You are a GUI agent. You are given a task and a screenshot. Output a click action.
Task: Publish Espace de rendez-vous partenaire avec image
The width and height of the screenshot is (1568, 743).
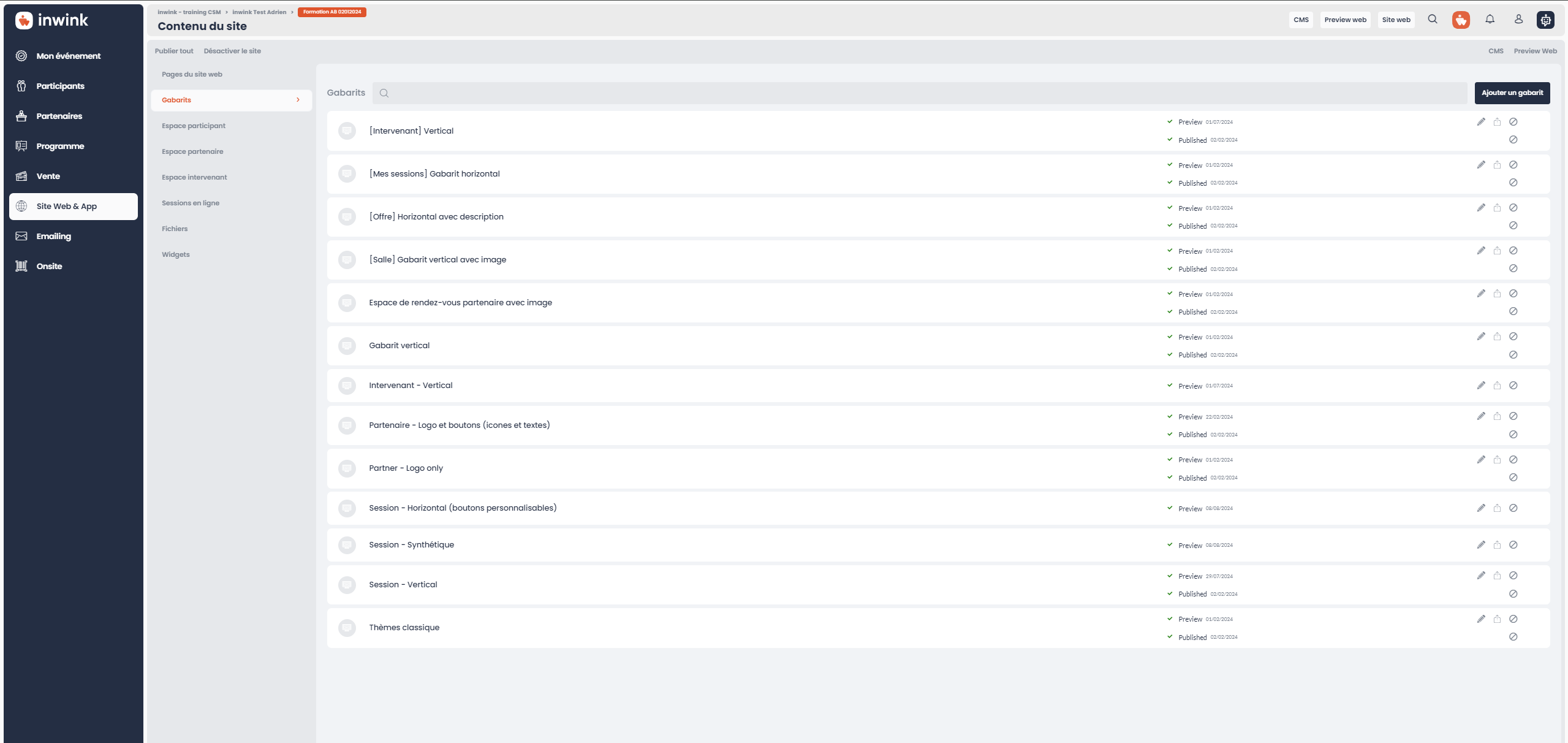(x=1497, y=294)
